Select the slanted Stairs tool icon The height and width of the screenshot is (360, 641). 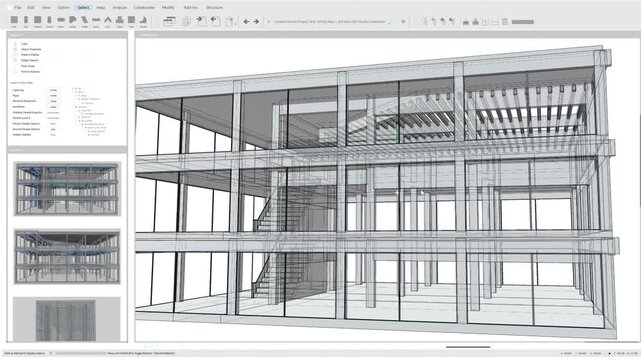pyautogui.click(x=84, y=20)
